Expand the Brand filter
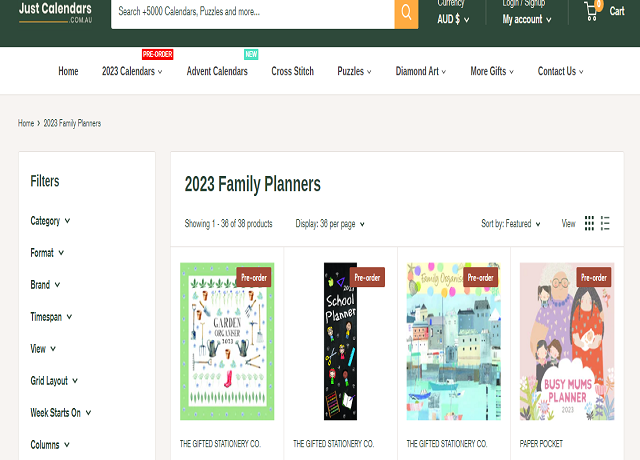This screenshot has width=640, height=460. (x=45, y=285)
